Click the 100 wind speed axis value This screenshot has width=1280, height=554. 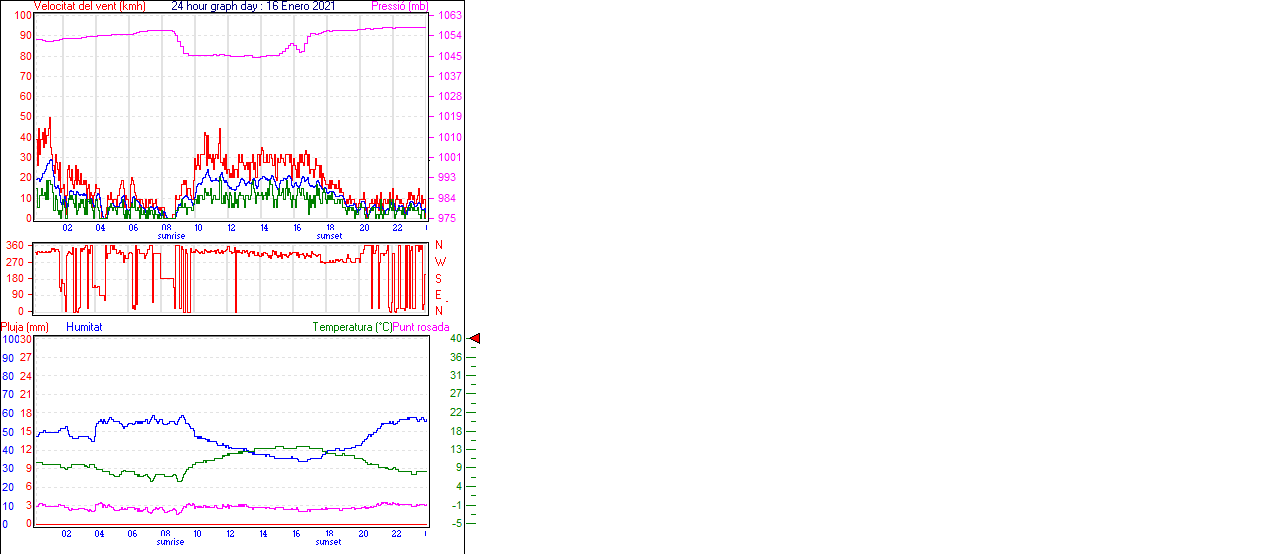point(20,16)
